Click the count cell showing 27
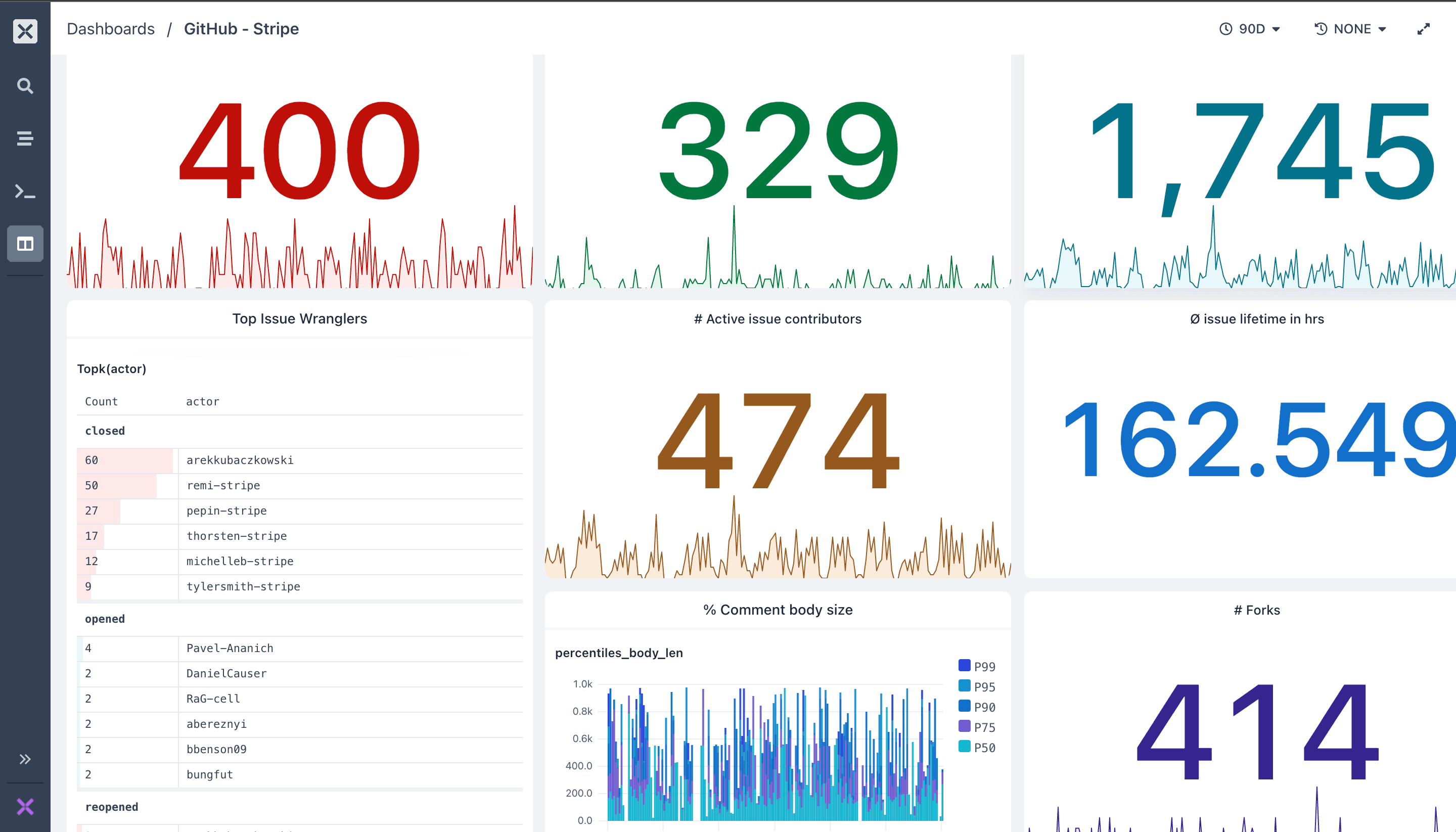 tap(127, 511)
